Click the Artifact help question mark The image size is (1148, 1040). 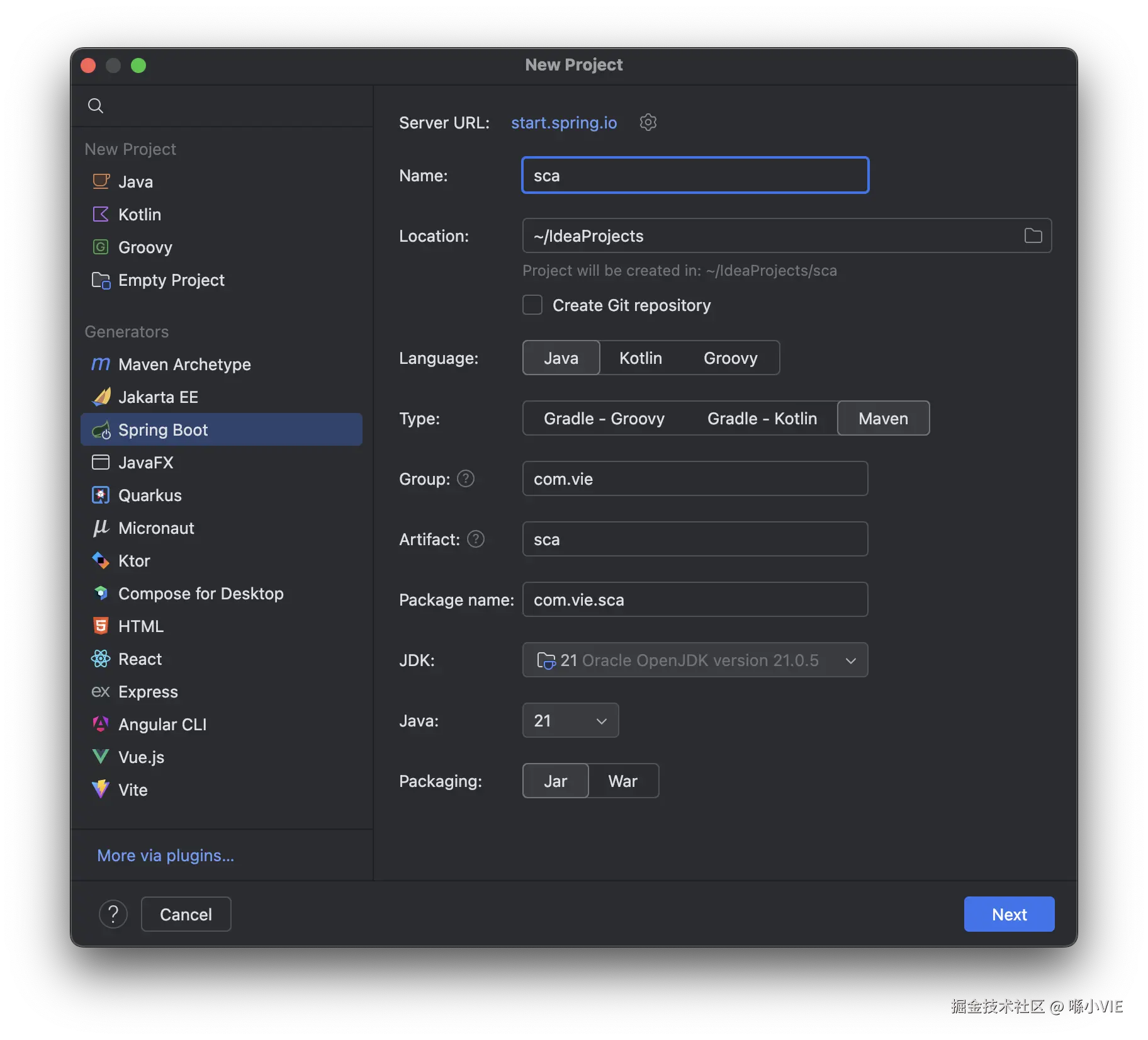click(x=476, y=539)
